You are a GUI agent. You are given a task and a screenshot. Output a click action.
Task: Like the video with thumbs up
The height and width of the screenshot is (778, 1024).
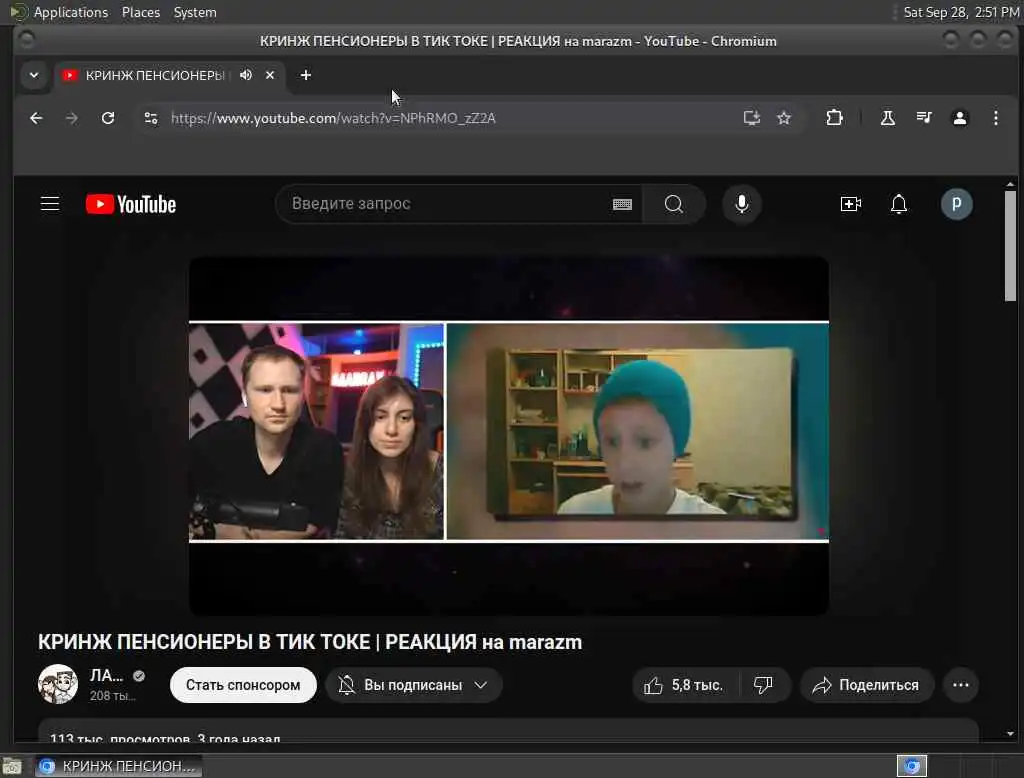click(x=684, y=685)
